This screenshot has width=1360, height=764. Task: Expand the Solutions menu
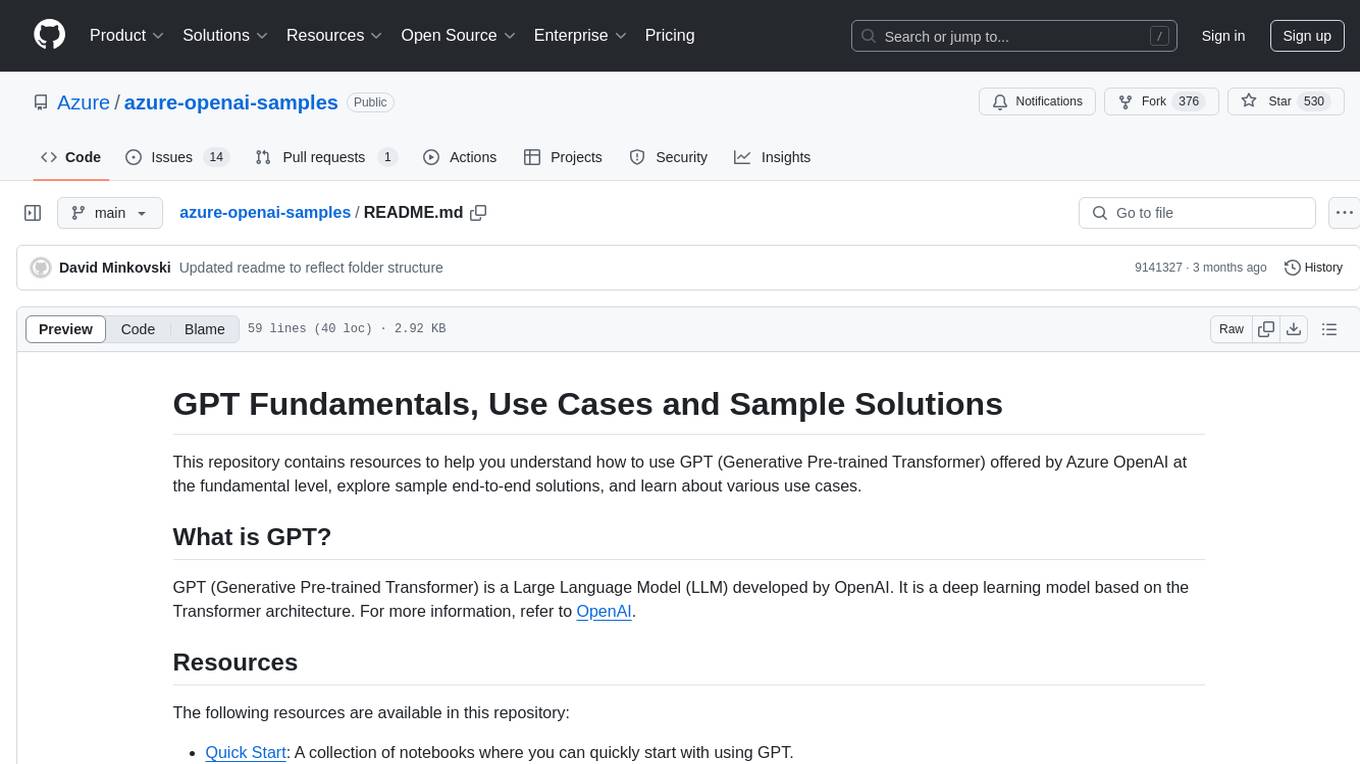coord(225,35)
